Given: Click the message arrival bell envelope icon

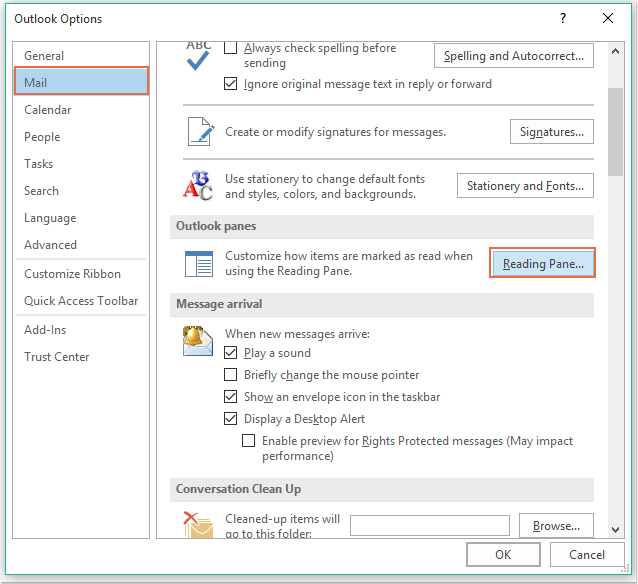Looking at the screenshot, I should tap(198, 340).
